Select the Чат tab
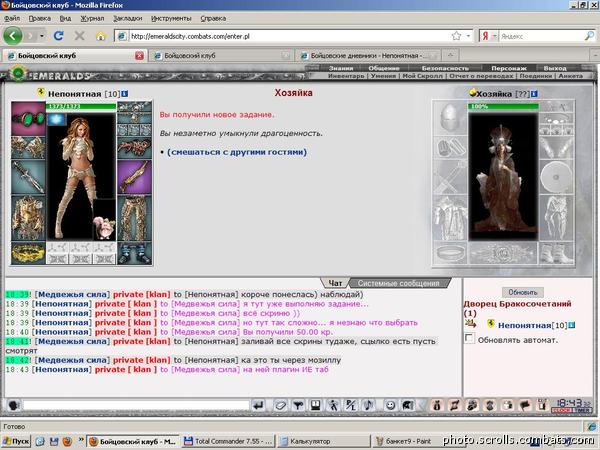 [x=335, y=283]
